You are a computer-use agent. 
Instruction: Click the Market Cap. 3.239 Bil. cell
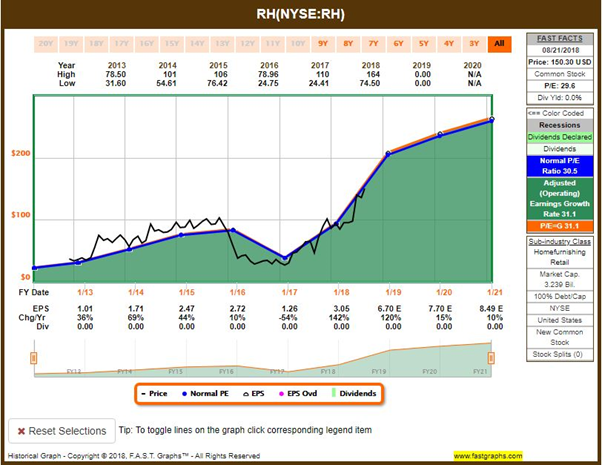(560, 280)
